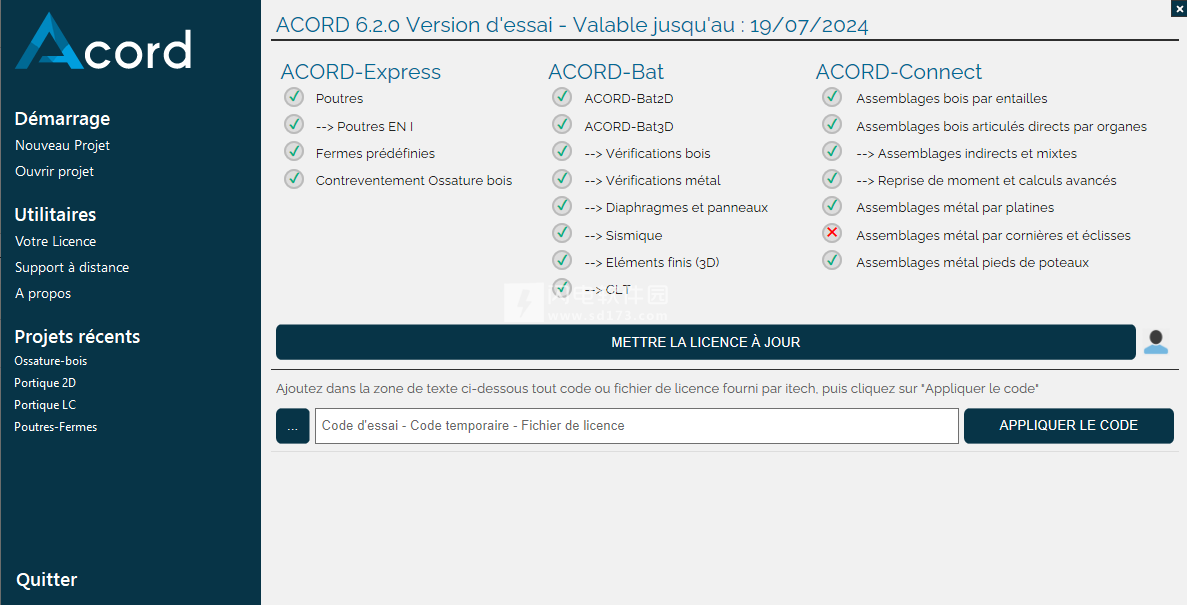Viewport: 1187px width, 605px height.
Task: Click the check icon for Sismique
Action: (562, 233)
